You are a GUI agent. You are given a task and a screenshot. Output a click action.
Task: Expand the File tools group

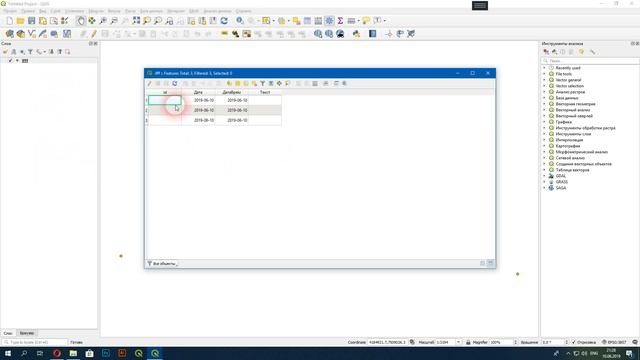[544, 74]
